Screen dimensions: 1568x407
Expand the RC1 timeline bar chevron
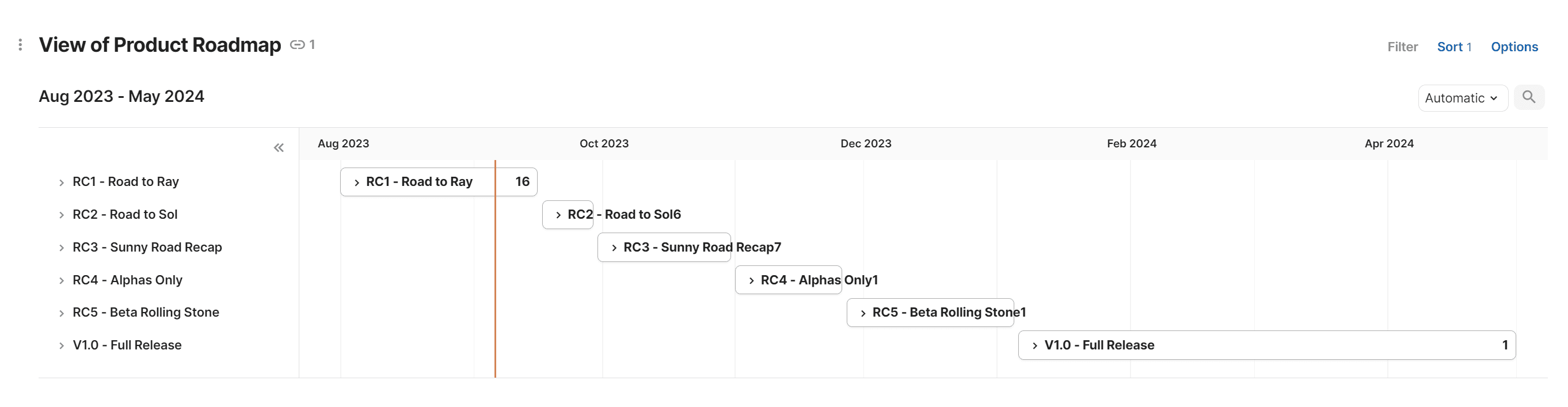pos(357,182)
